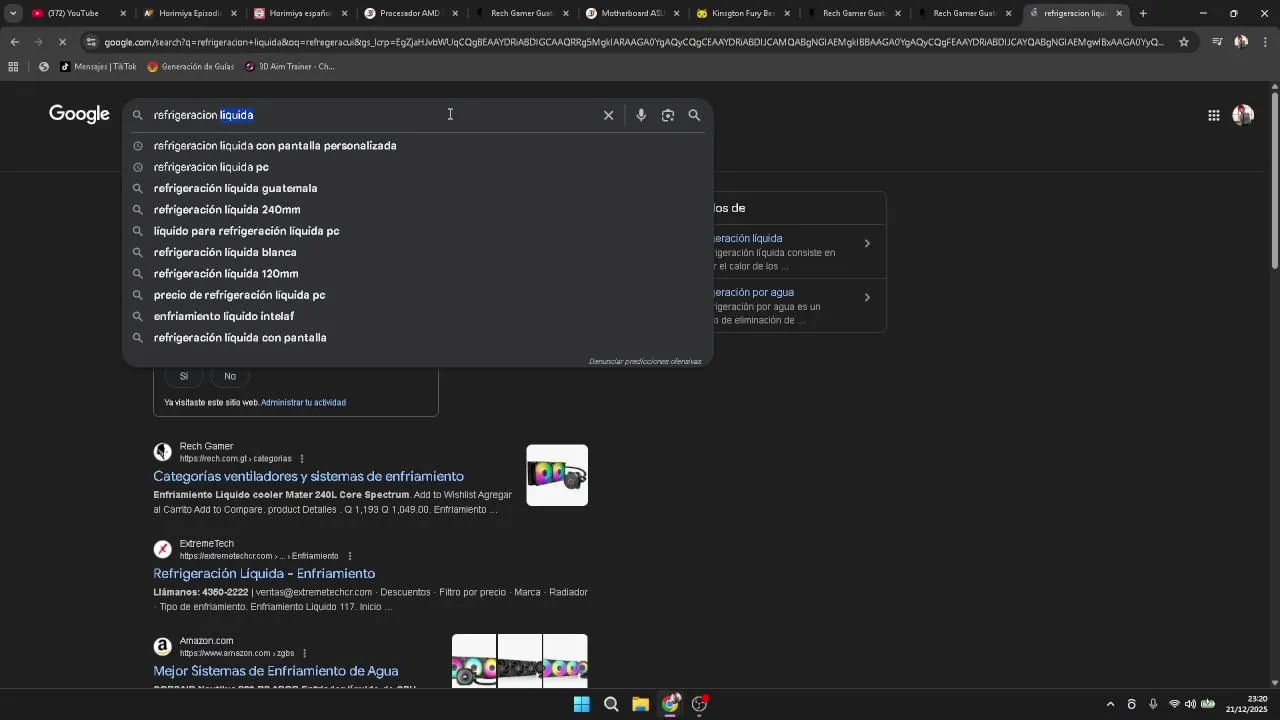Open more options for Amazon.com result

click(x=304, y=653)
